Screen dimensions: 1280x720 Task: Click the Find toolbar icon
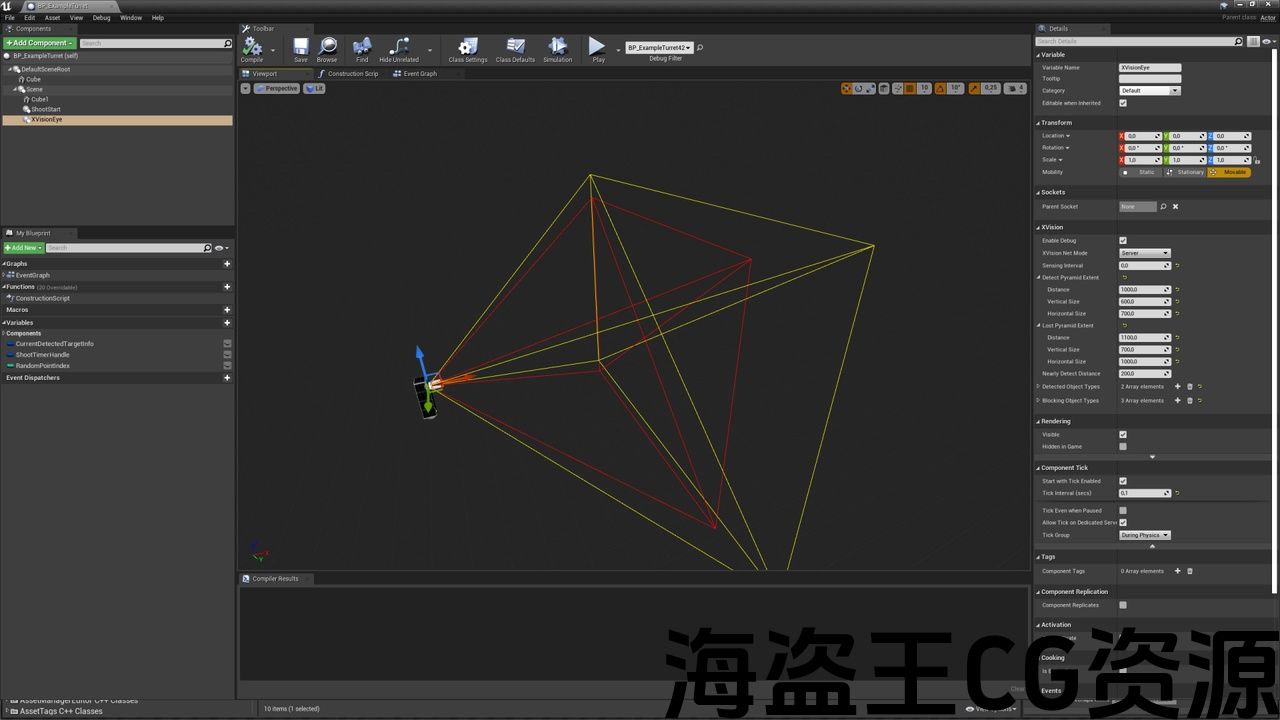[362, 47]
